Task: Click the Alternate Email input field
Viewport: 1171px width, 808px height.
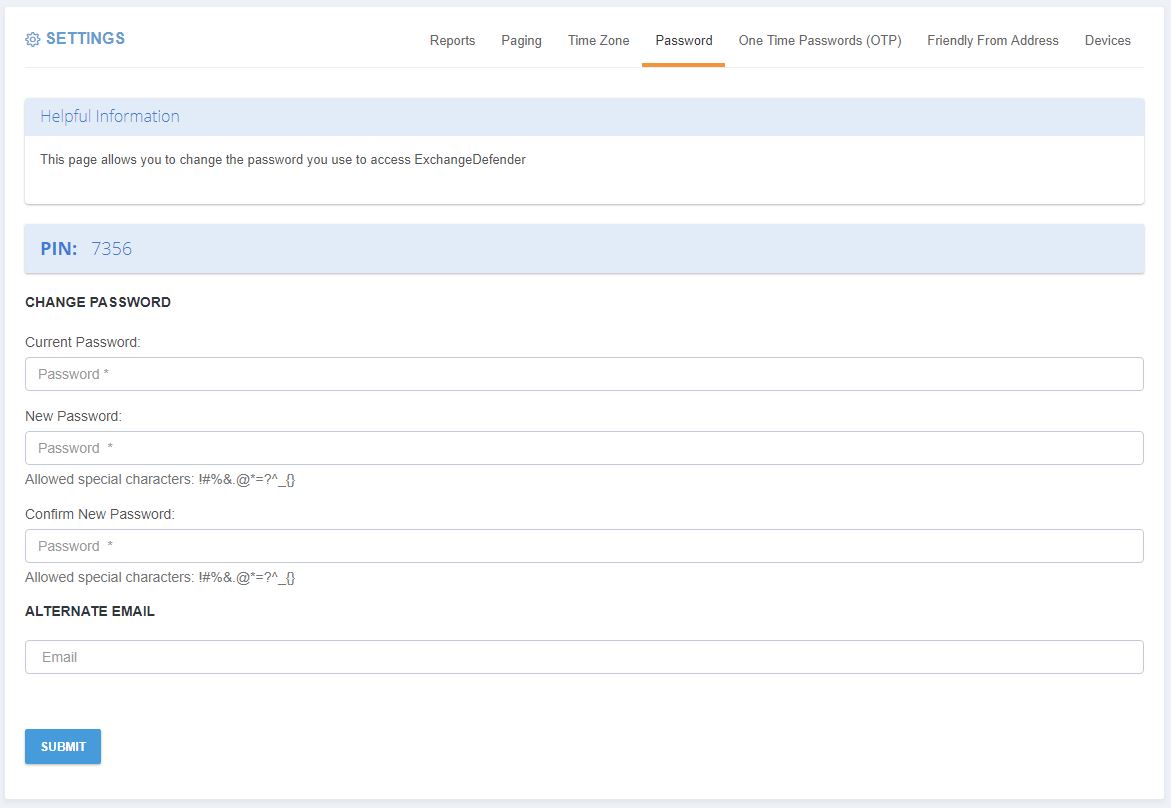Action: [584, 657]
